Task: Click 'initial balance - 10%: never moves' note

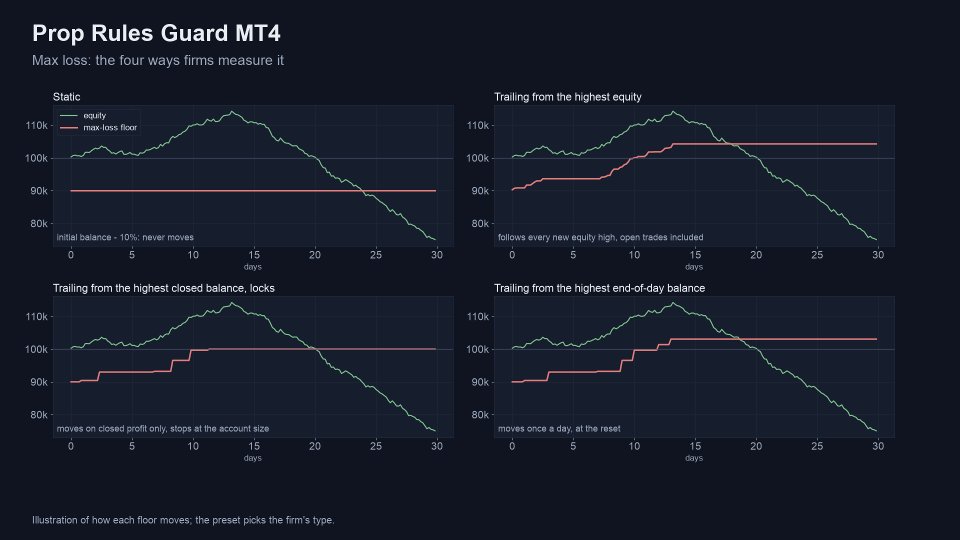Action: tap(125, 238)
